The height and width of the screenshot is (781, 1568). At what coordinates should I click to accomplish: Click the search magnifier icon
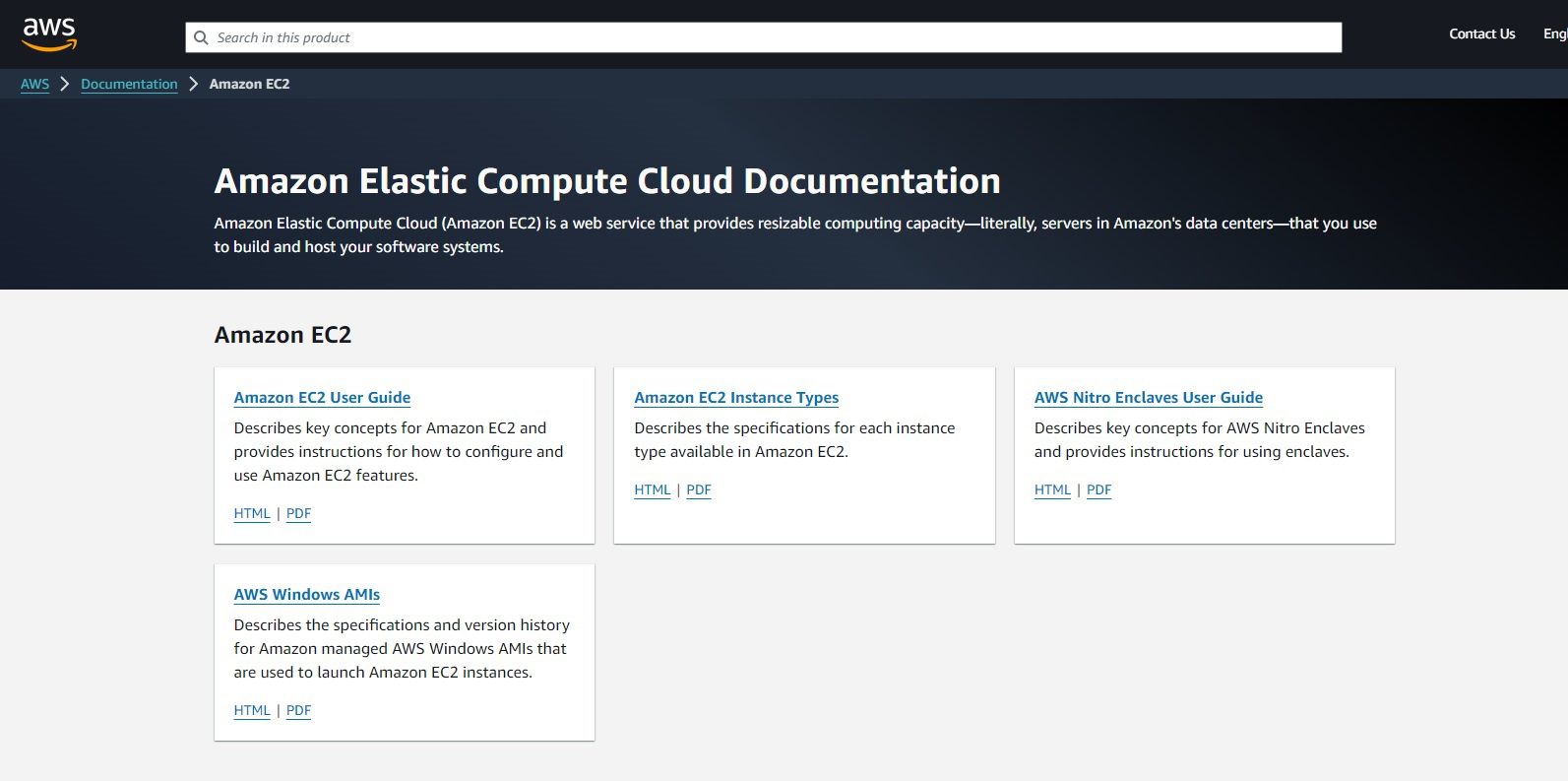[201, 37]
